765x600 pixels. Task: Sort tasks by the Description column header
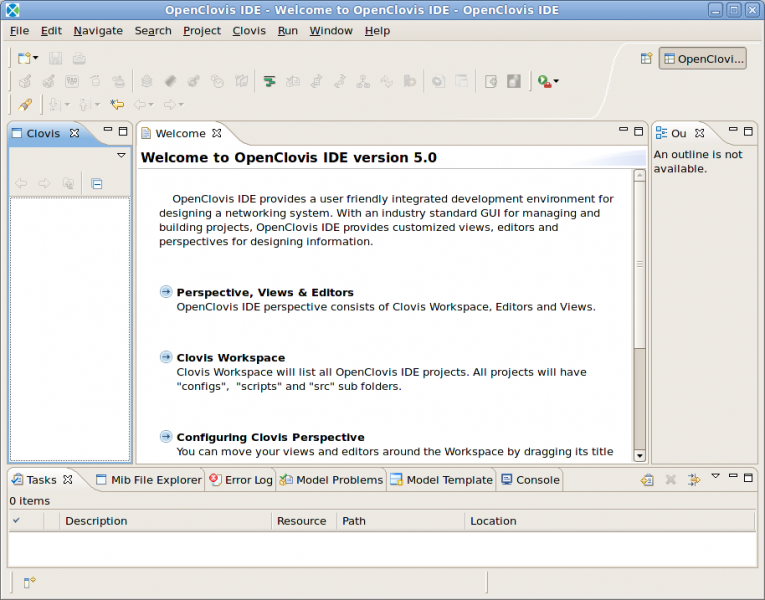click(165, 521)
